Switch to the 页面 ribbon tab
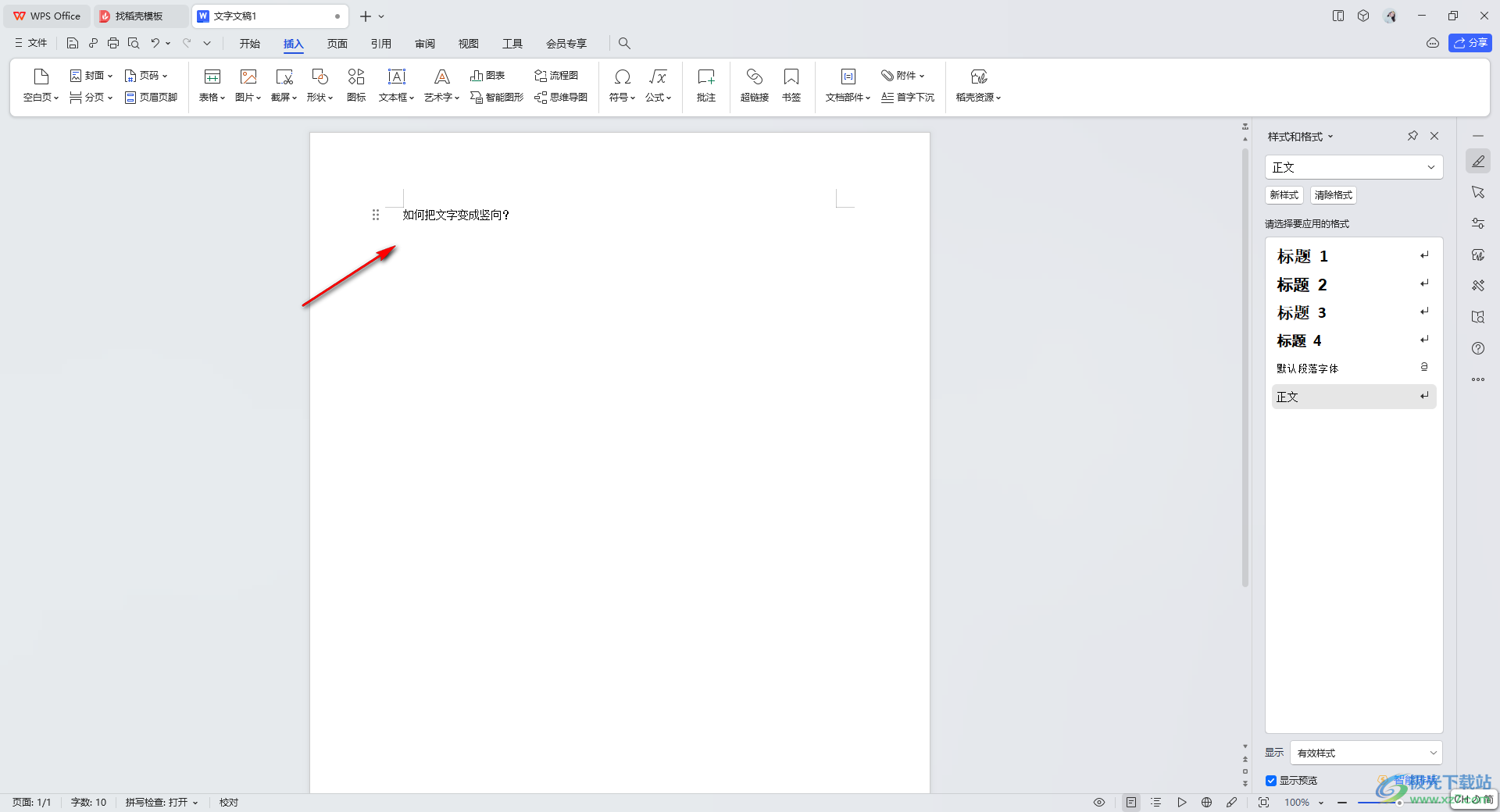 point(337,44)
